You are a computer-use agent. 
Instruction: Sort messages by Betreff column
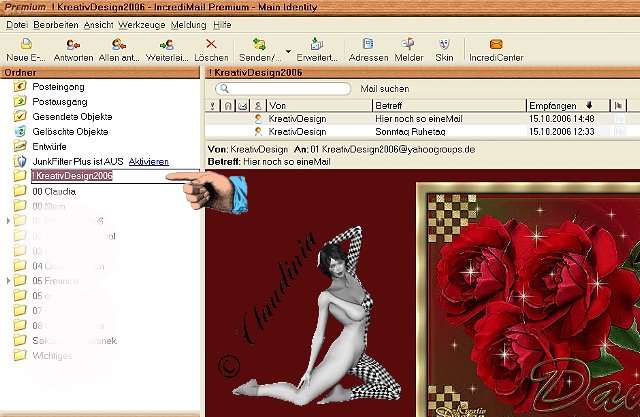pyautogui.click(x=449, y=106)
